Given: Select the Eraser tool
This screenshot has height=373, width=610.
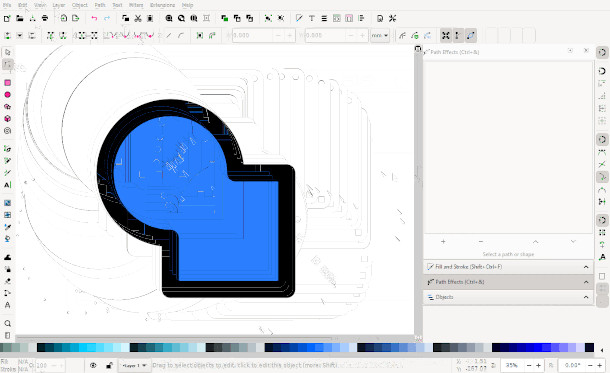Looking at the screenshot, I should coord(7,281).
